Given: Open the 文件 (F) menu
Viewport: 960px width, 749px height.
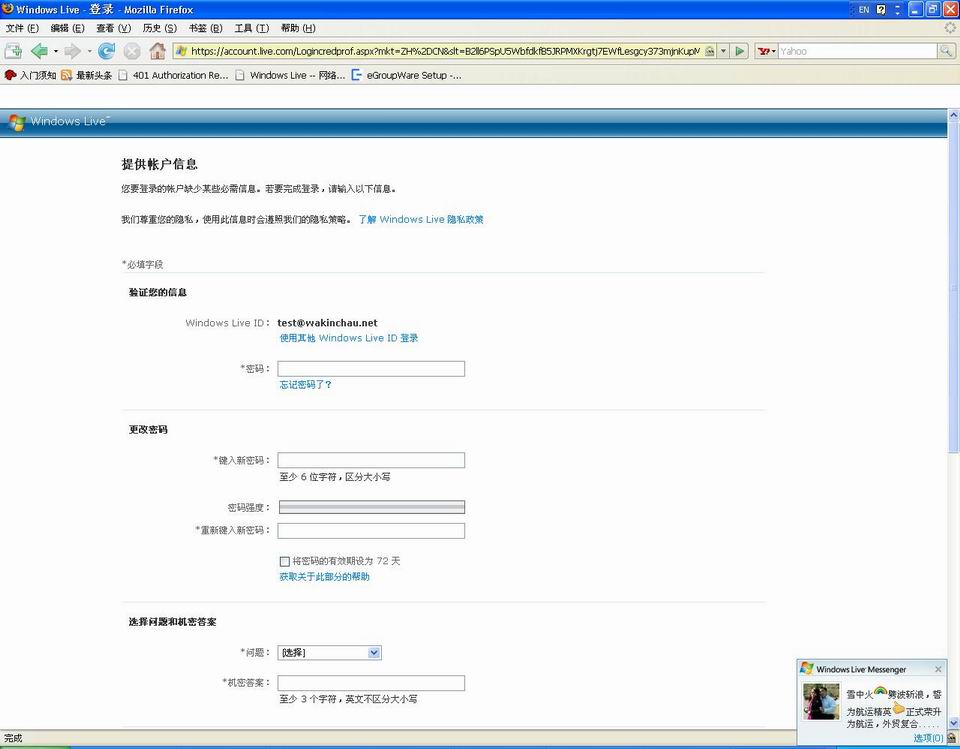Looking at the screenshot, I should coord(22,28).
